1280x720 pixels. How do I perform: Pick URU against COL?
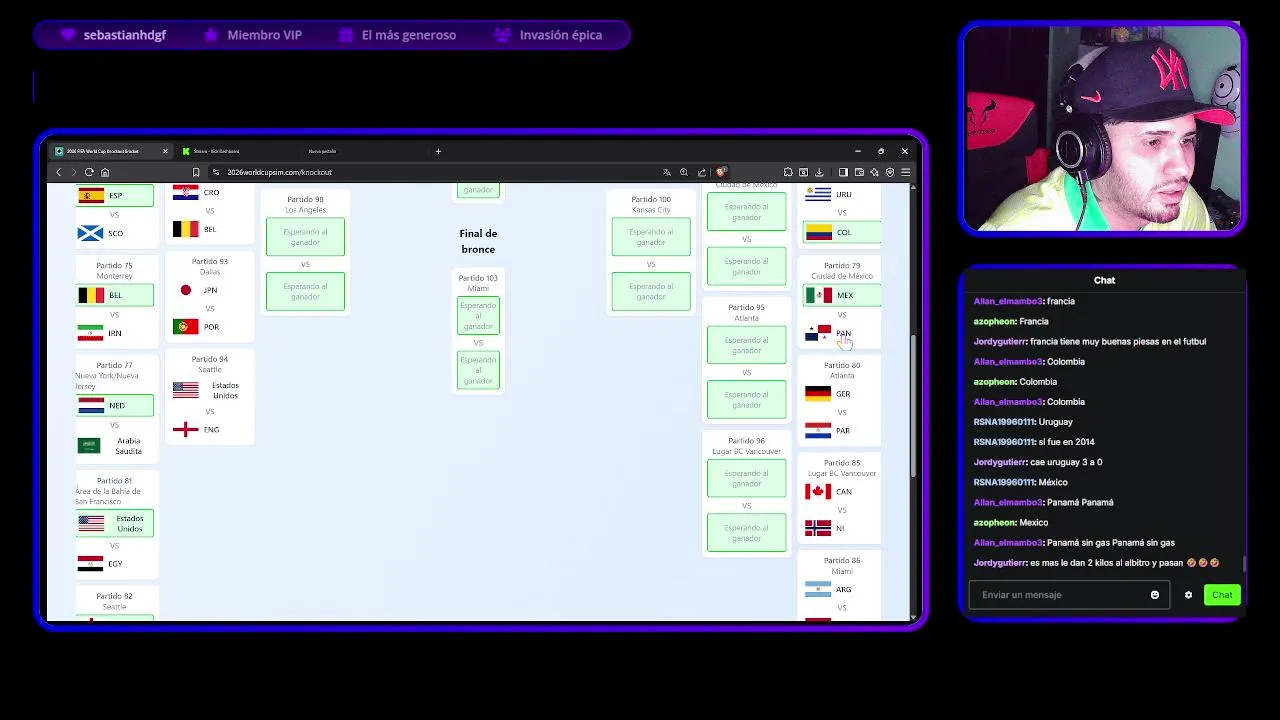(842, 194)
